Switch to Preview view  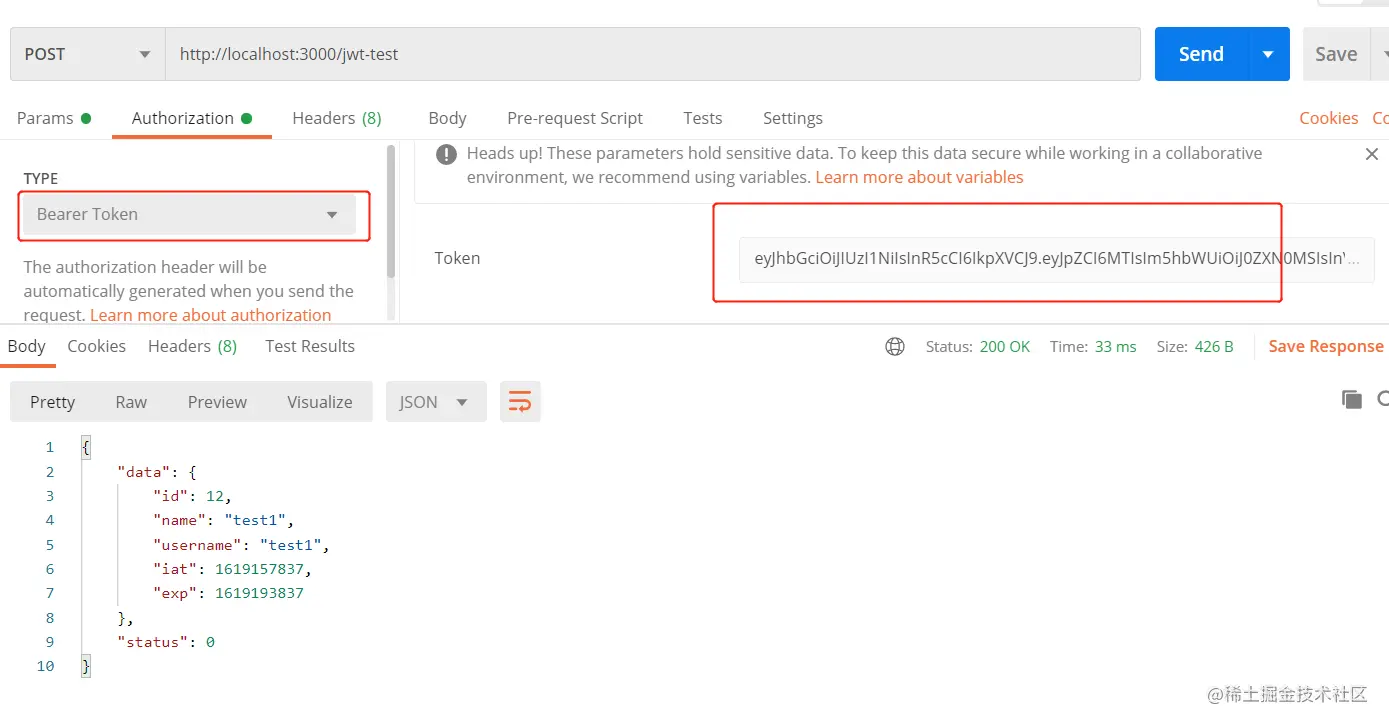[217, 402]
